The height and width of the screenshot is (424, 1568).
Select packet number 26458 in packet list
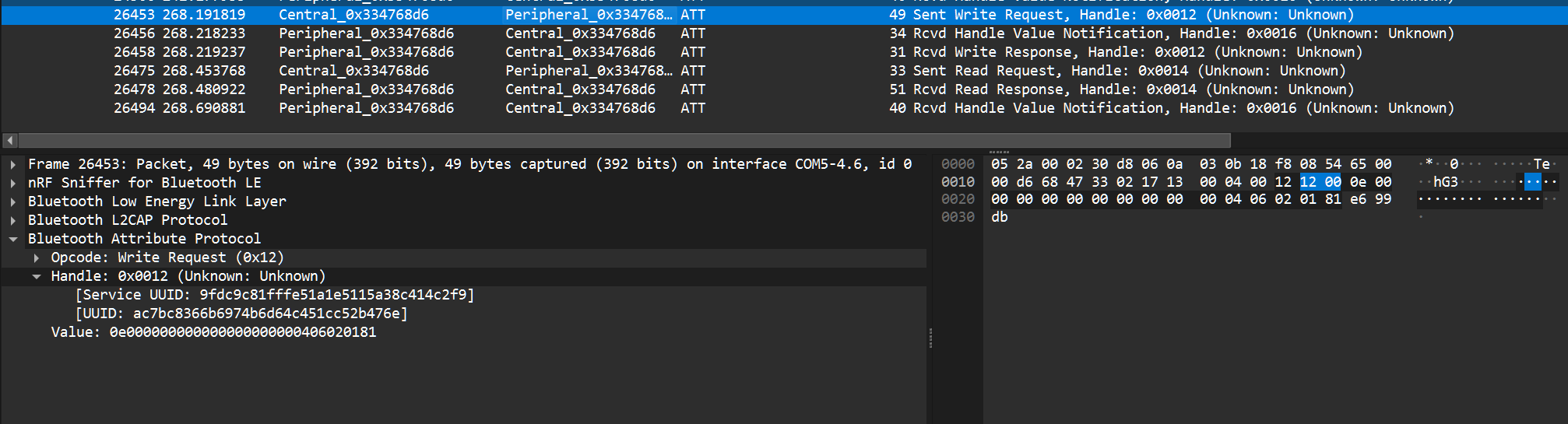(x=134, y=52)
